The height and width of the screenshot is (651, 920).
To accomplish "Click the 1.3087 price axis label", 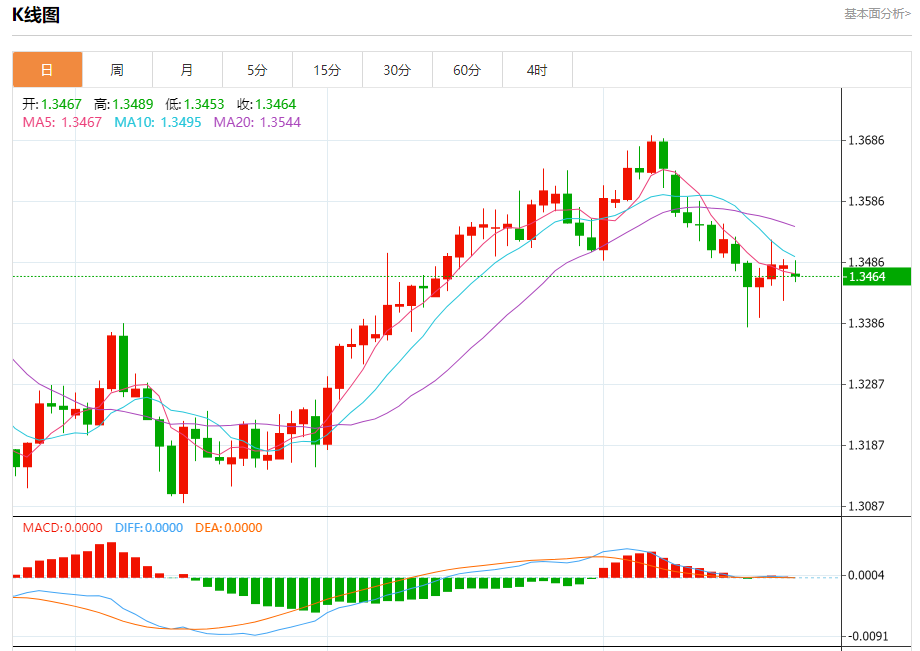I will (x=866, y=506).
